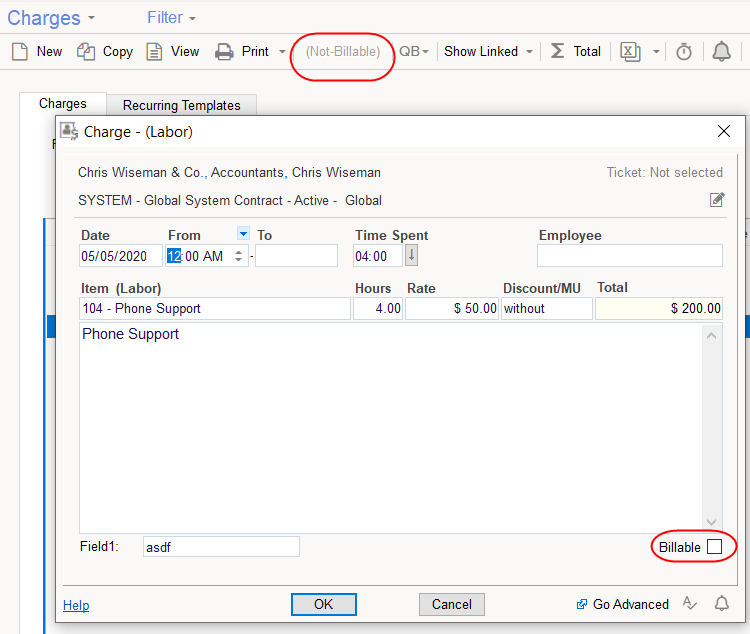Click the Excel export icon
Screen dimensions: 750x634
click(630, 52)
